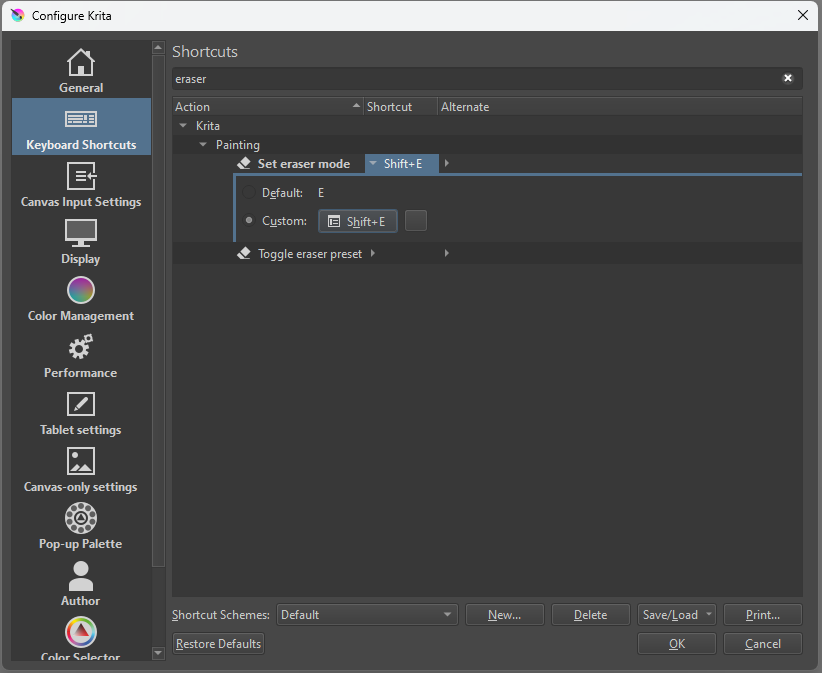Print the shortcuts list
This screenshot has height=673, width=822.
coord(763,615)
